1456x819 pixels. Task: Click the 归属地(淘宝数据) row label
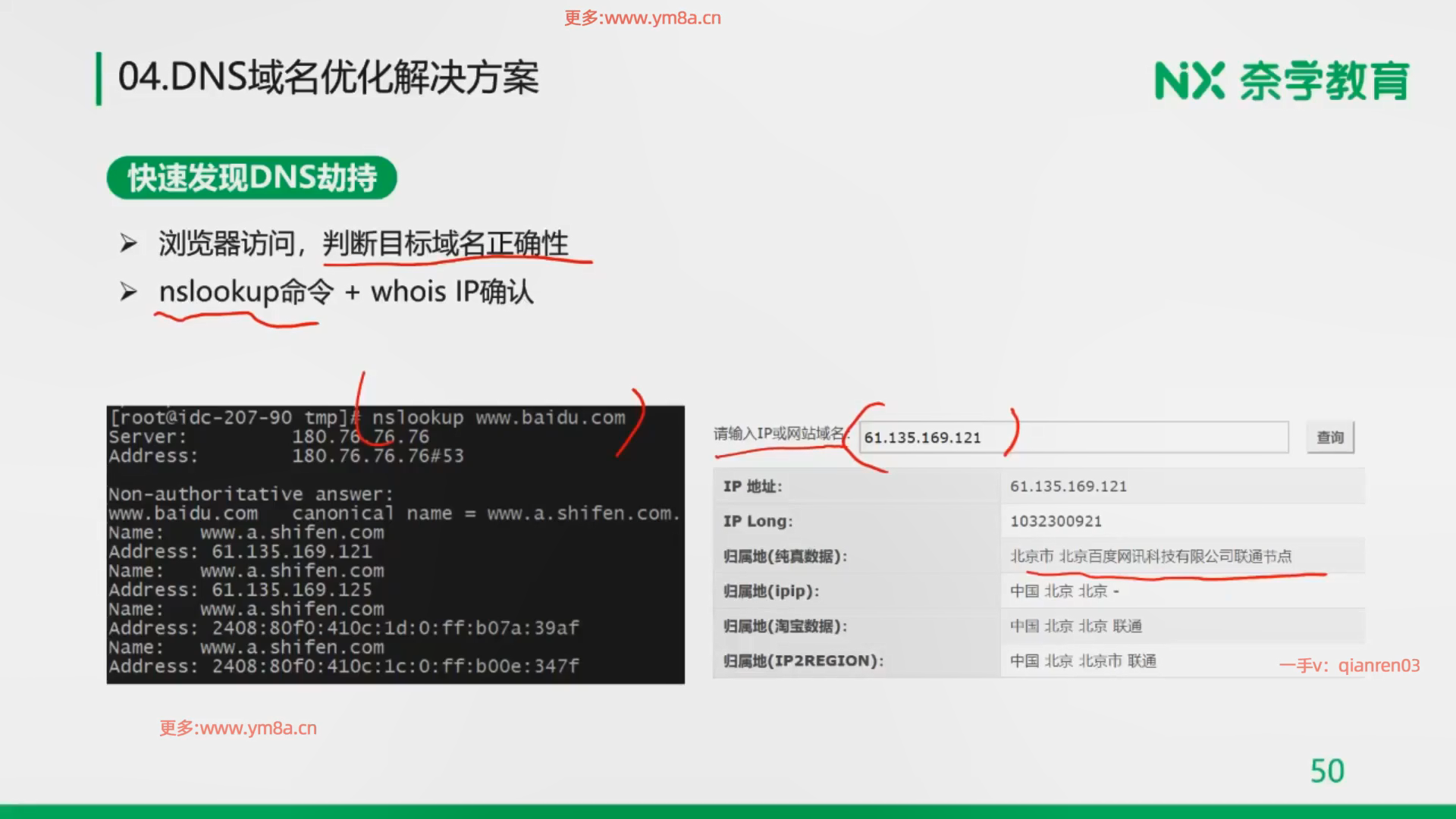(785, 626)
